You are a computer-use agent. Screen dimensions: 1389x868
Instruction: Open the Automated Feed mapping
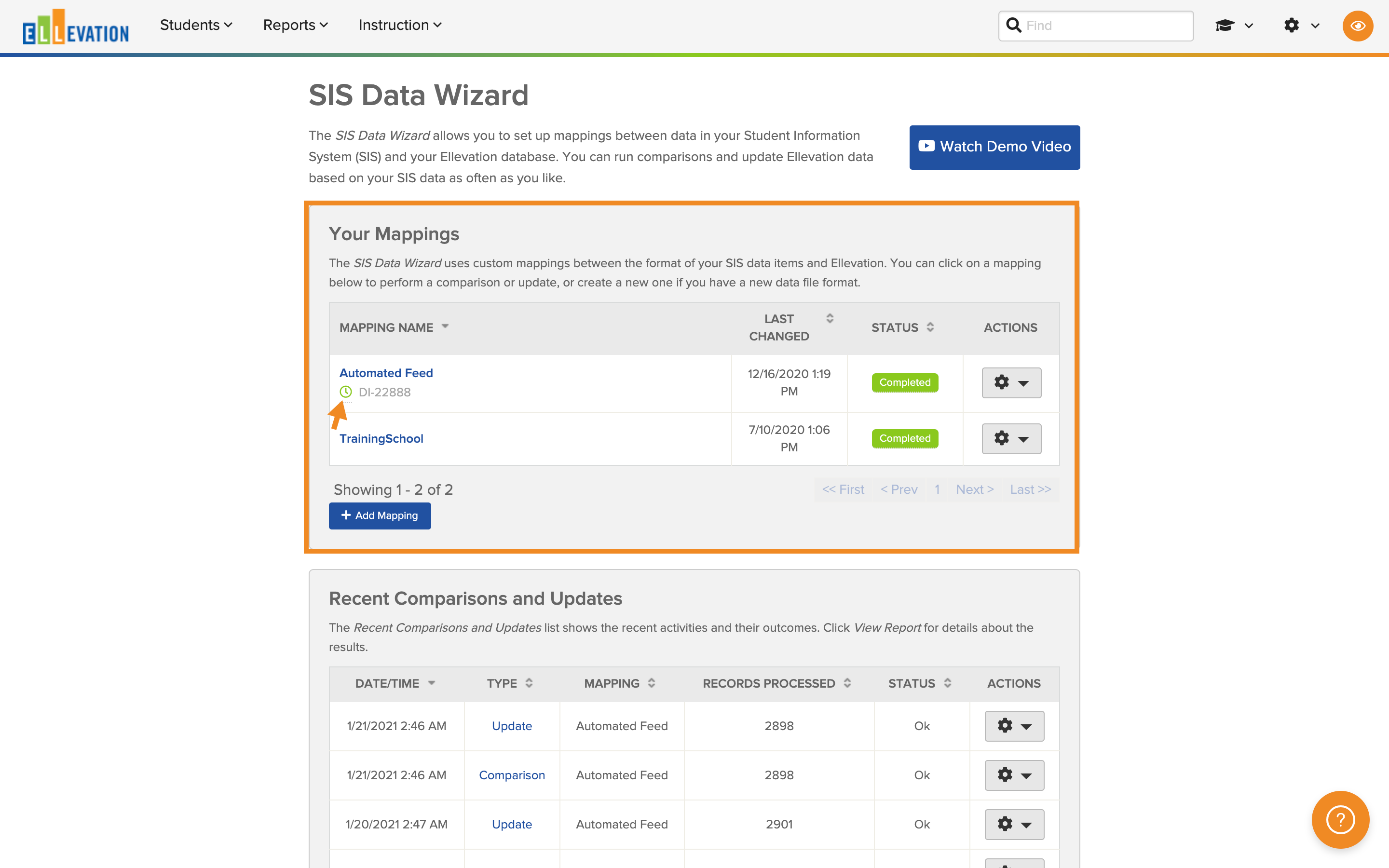point(386,373)
